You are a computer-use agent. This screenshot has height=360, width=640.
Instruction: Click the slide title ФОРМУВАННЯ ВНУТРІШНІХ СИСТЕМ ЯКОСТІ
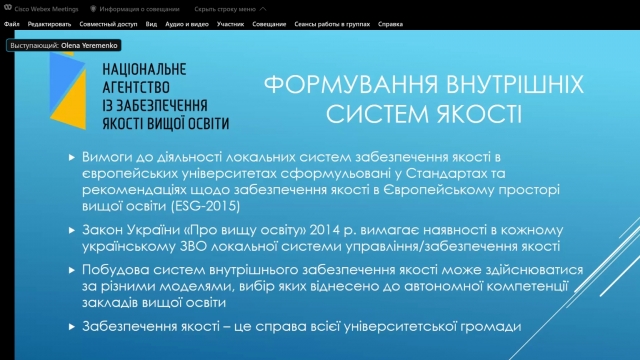424,99
